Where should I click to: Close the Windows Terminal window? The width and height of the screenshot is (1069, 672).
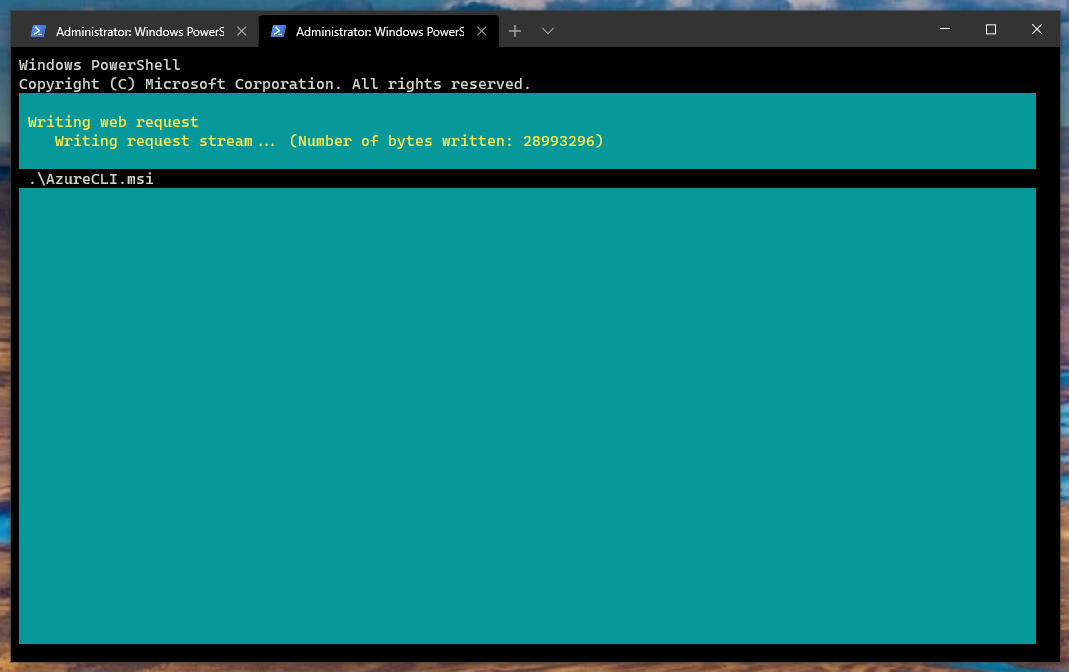click(x=1036, y=29)
